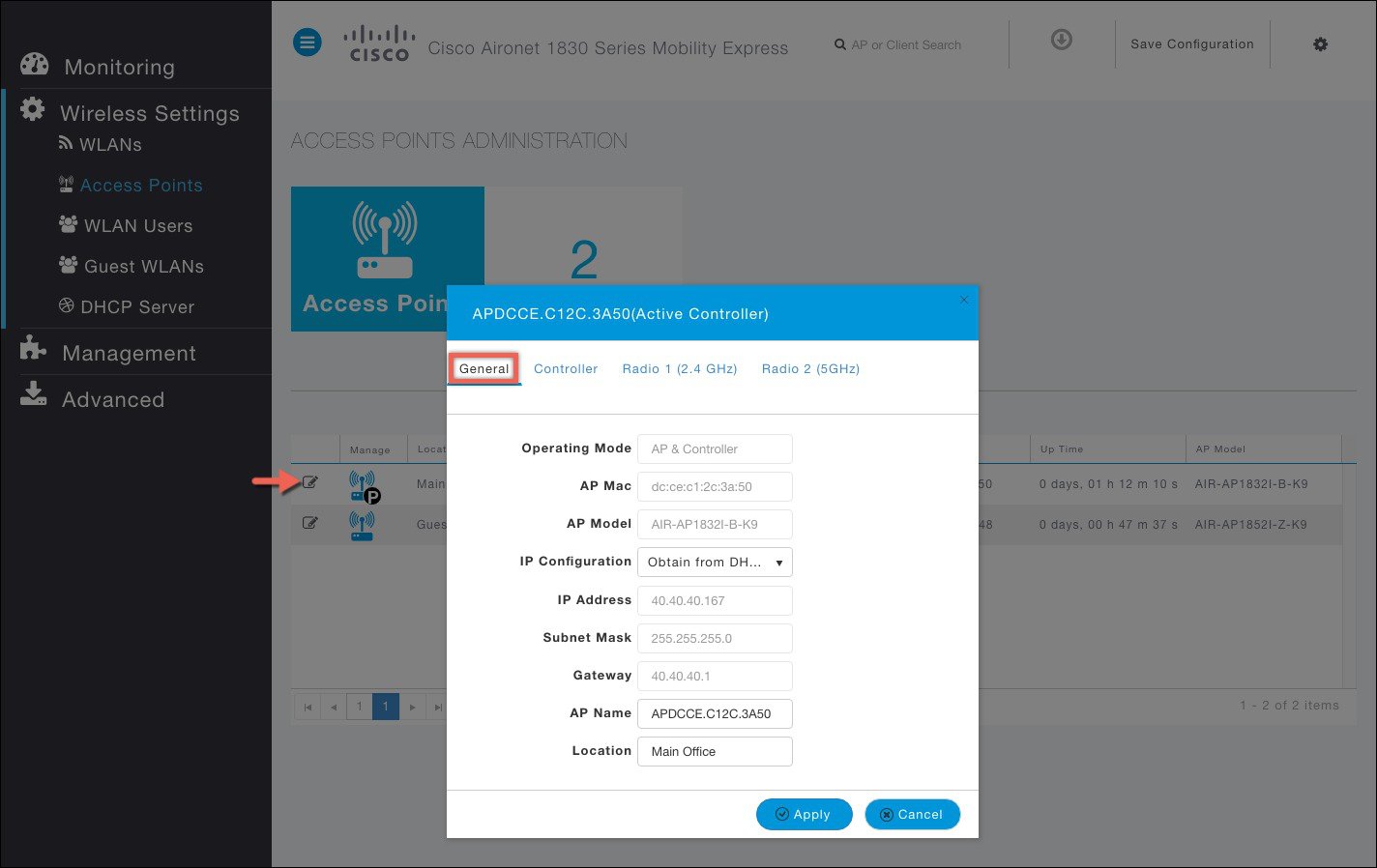Click uptime 0 days, 00 h 47 m 37 s
This screenshot has height=868, width=1377.
coord(1108,525)
